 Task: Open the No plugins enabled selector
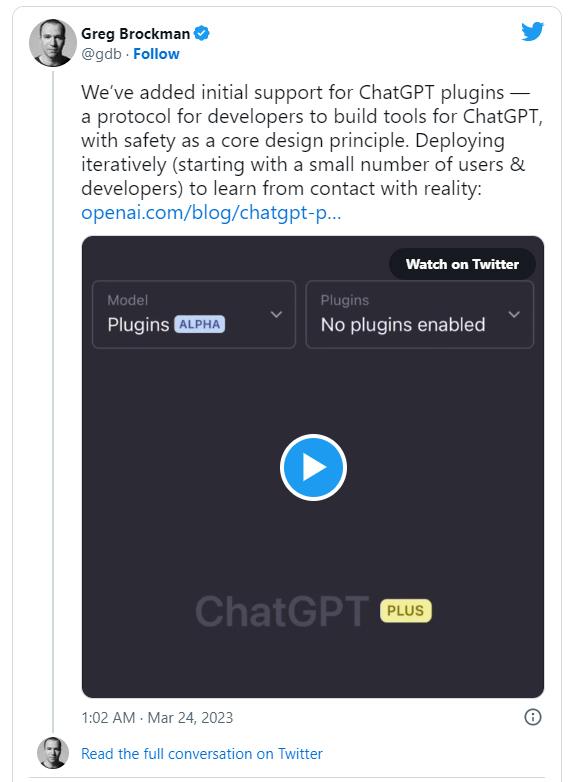tap(419, 314)
